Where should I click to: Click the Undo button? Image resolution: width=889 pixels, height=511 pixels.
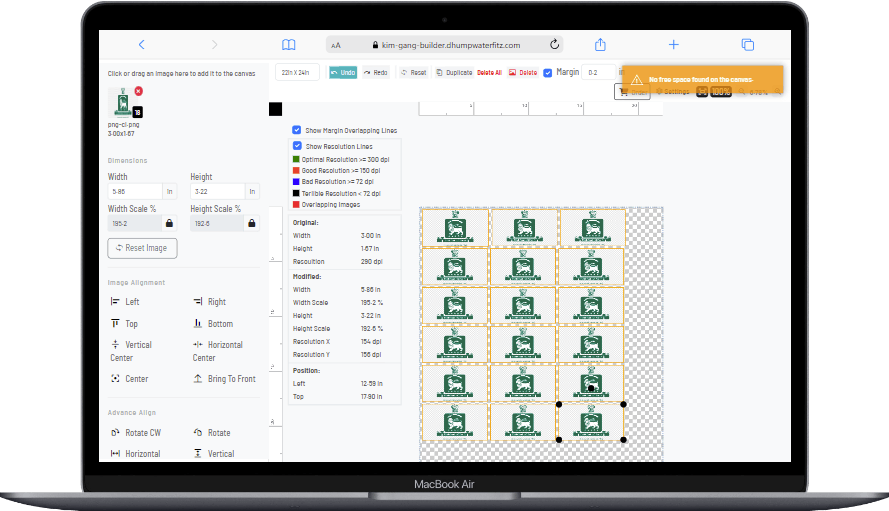click(x=342, y=72)
